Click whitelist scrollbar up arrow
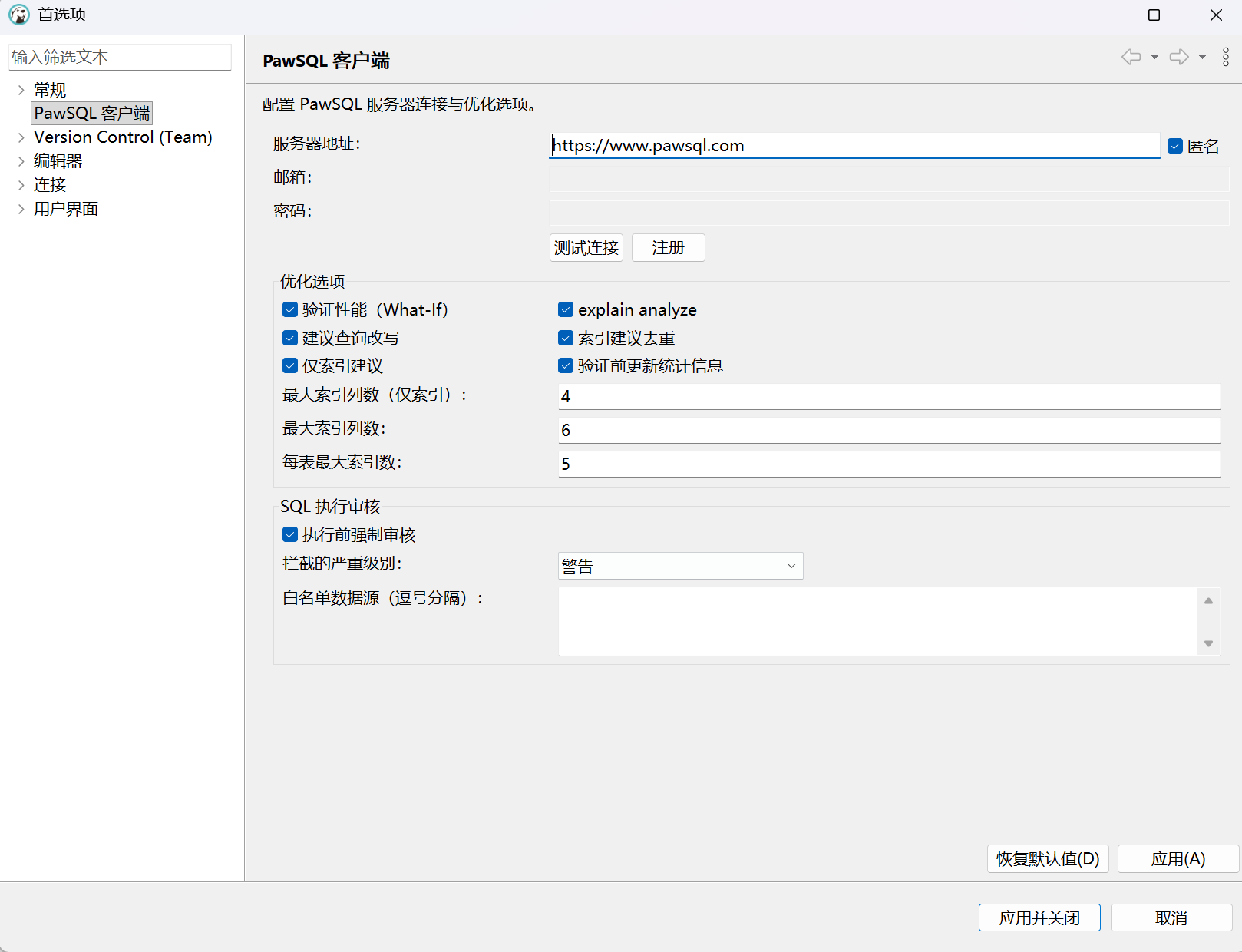Image resolution: width=1242 pixels, height=952 pixels. click(x=1208, y=600)
